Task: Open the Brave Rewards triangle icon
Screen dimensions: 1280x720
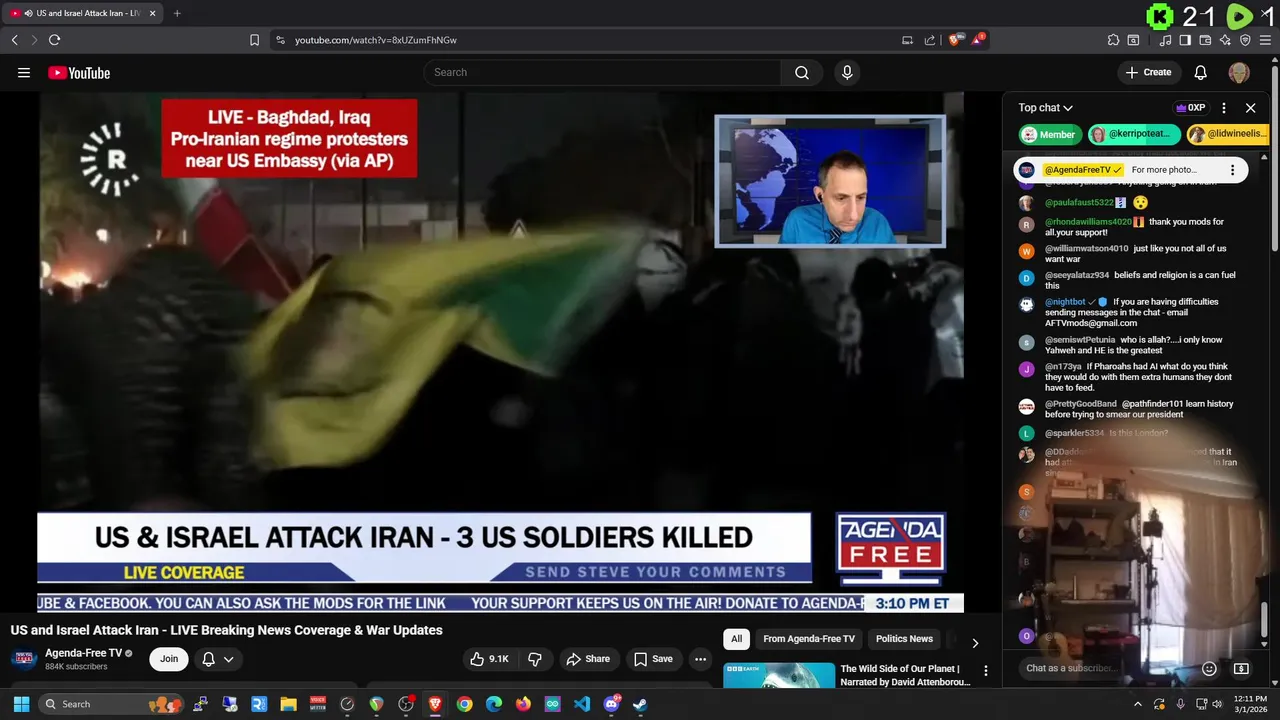Action: coord(978,40)
